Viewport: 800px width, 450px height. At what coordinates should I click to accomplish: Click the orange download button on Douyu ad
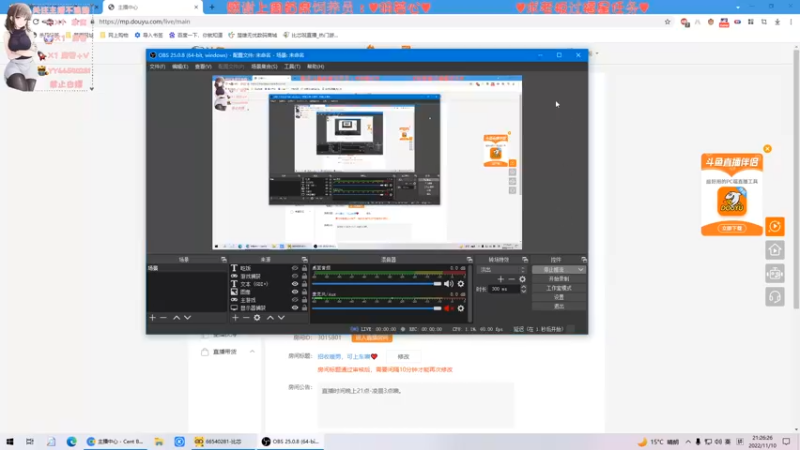tap(732, 228)
